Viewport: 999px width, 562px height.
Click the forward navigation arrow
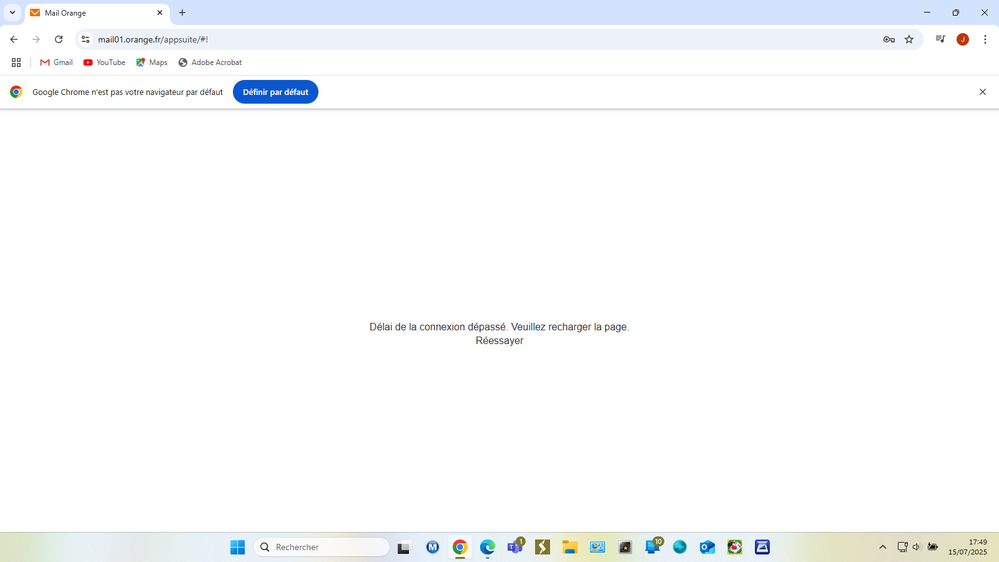36,40
